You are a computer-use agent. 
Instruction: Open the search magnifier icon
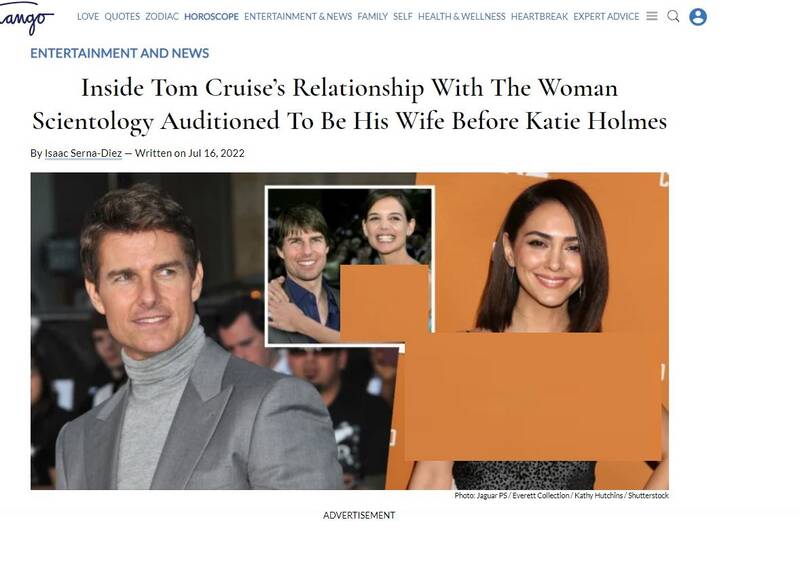coord(673,16)
